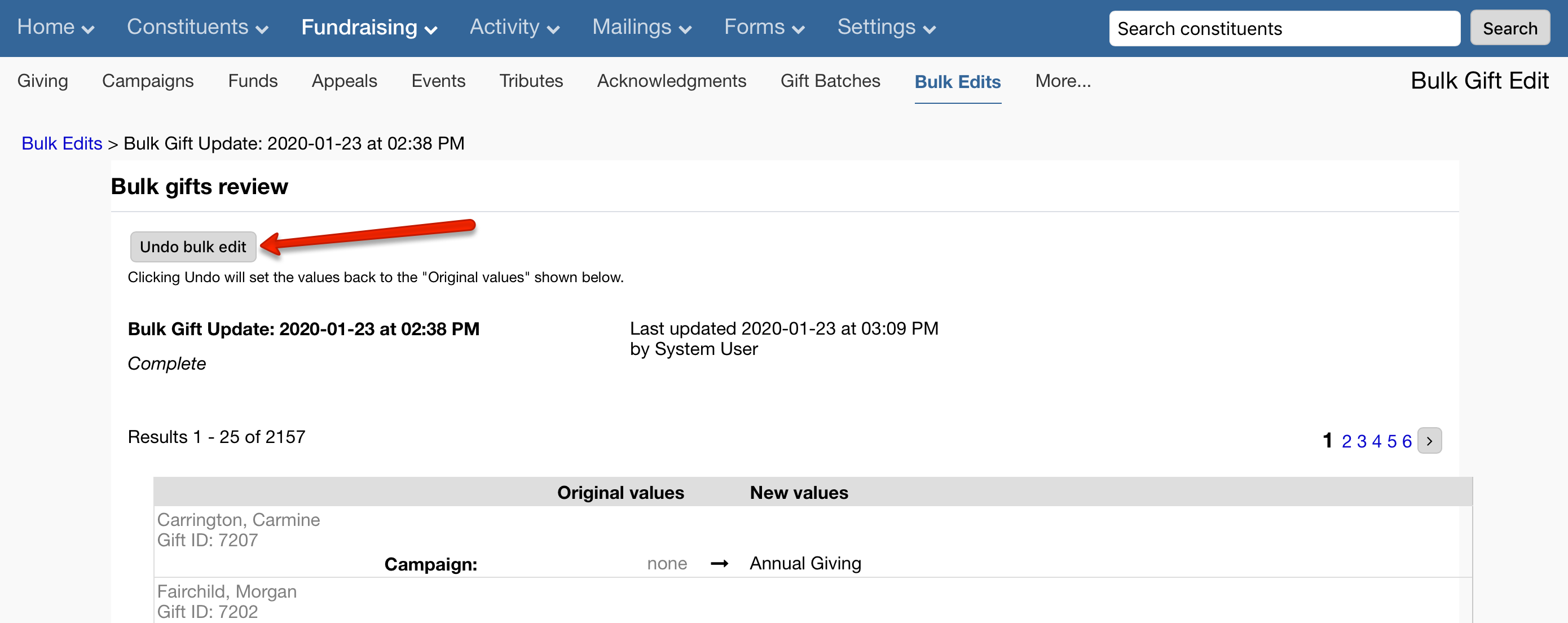
Task: Select the Appeals tab
Action: coord(344,81)
